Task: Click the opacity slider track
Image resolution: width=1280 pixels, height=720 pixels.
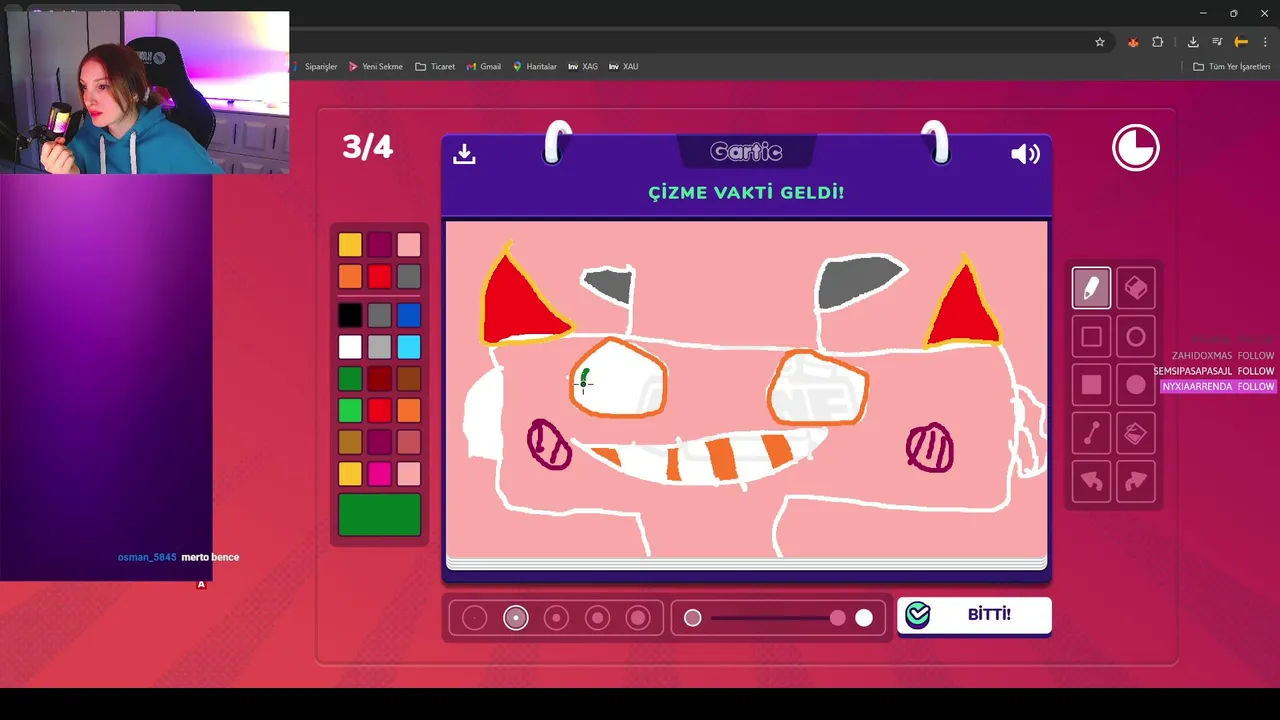Action: (x=778, y=618)
